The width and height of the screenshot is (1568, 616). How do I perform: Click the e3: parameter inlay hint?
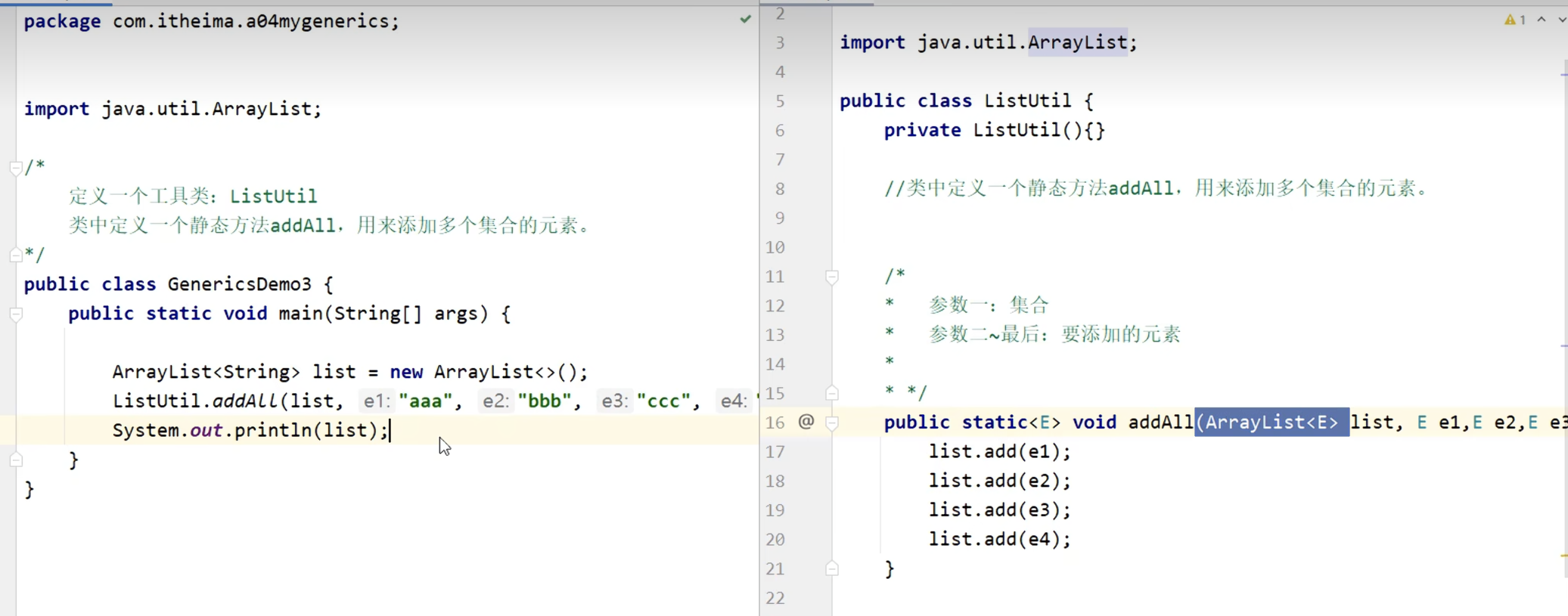point(613,401)
